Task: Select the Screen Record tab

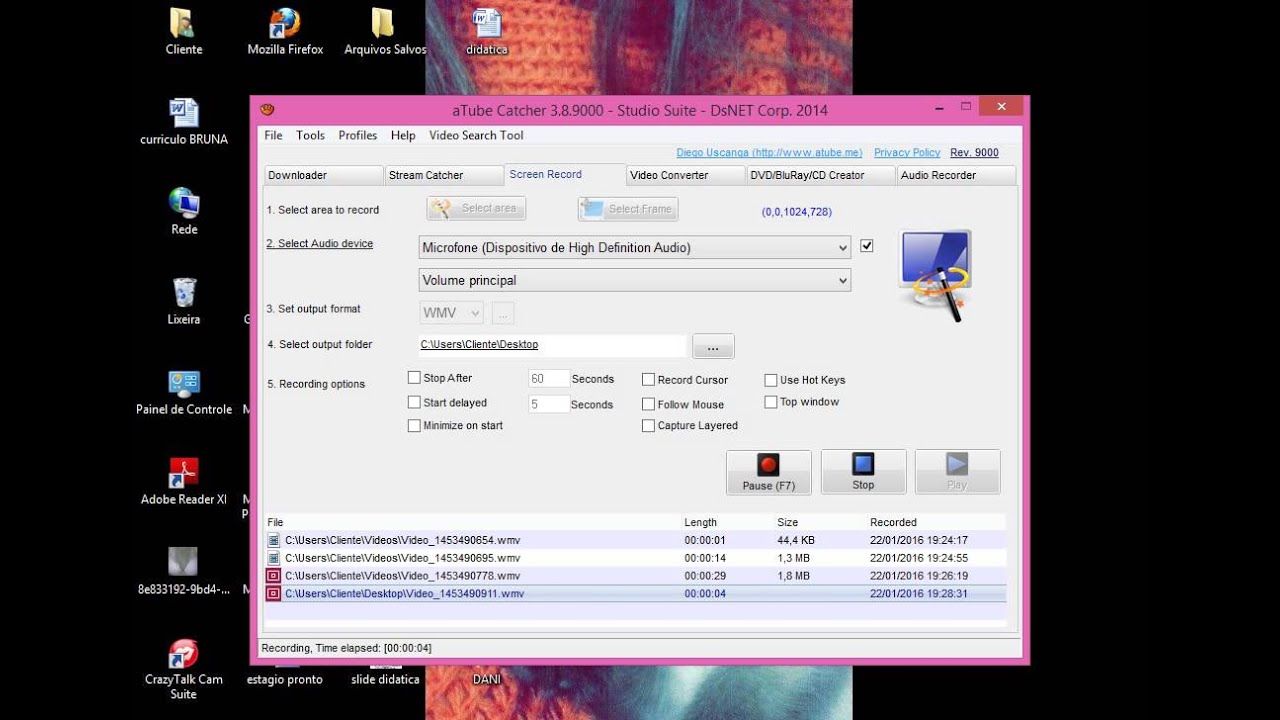Action: pyautogui.click(x=565, y=174)
